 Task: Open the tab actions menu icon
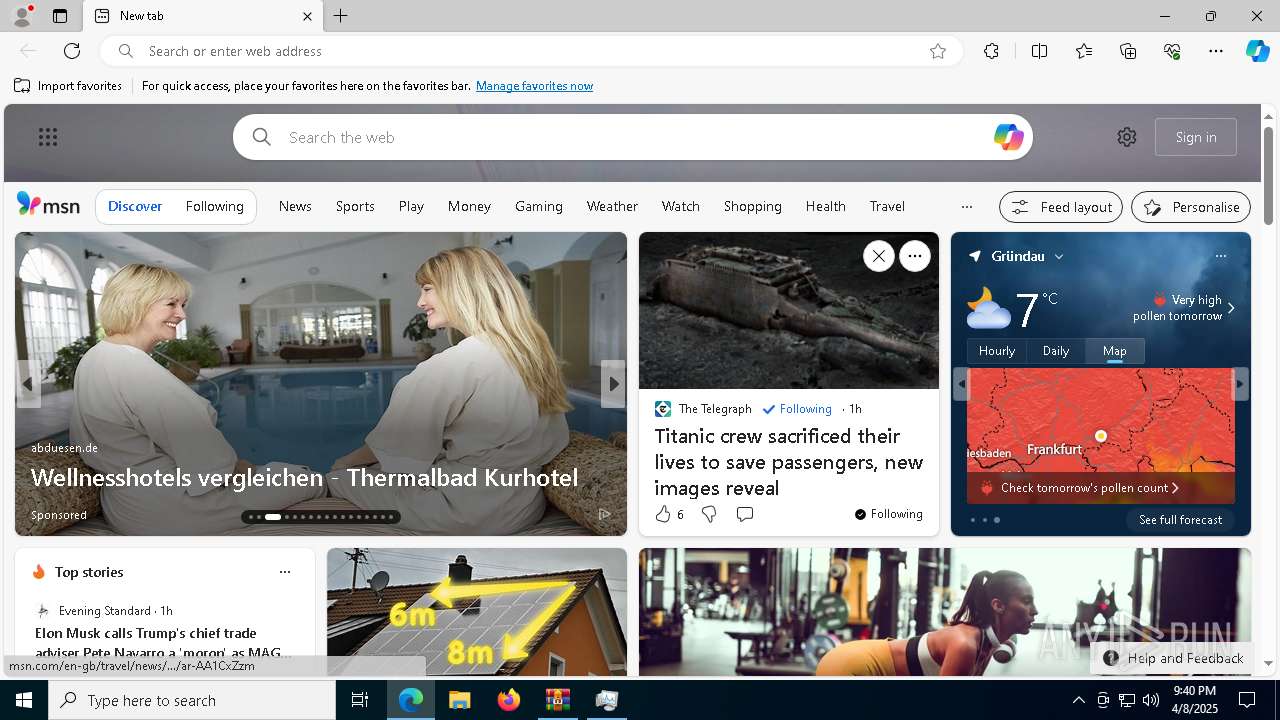pyautogui.click(x=60, y=16)
